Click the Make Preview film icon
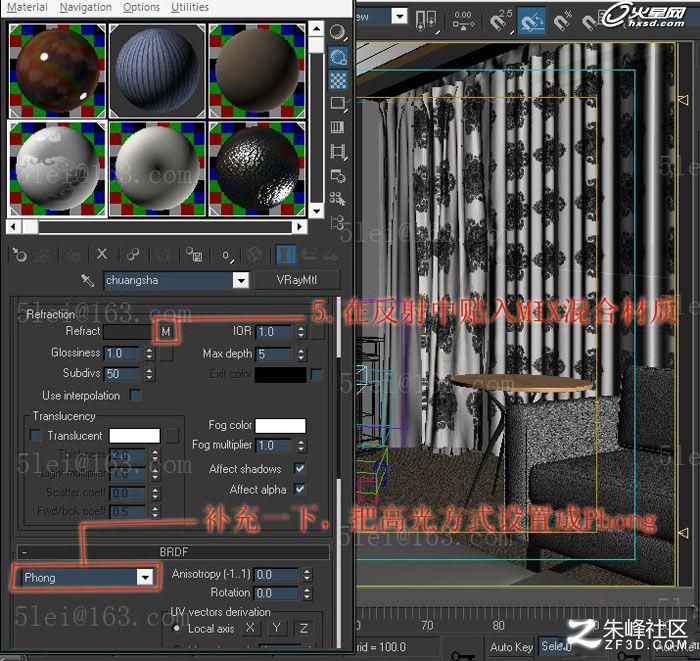The height and width of the screenshot is (661, 700). click(338, 151)
